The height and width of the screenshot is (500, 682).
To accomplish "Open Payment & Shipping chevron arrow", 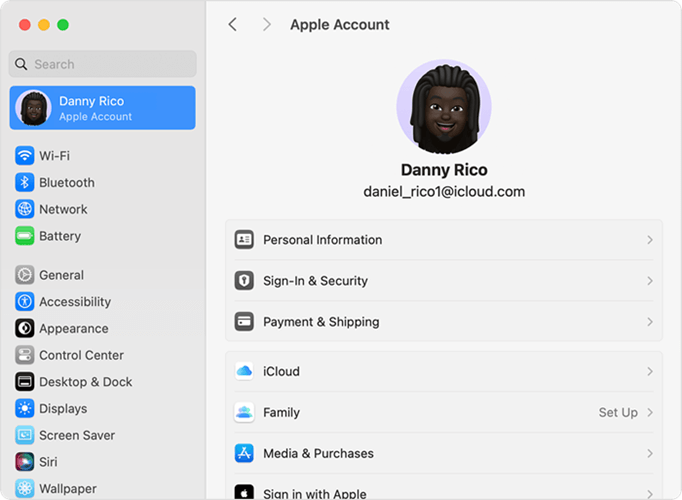I will [649, 322].
